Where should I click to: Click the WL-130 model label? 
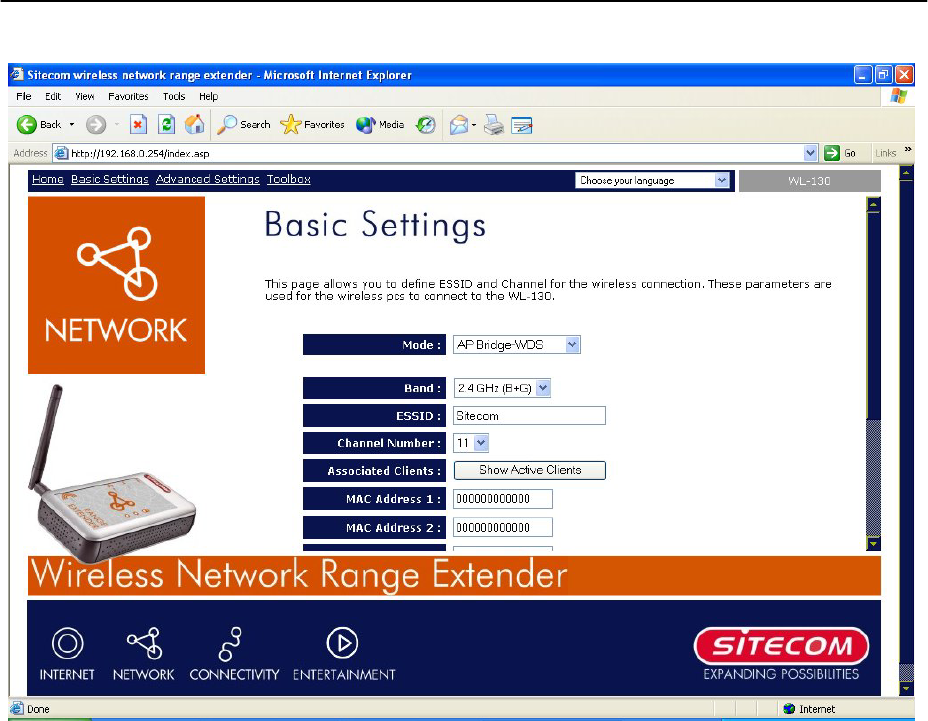(x=810, y=181)
